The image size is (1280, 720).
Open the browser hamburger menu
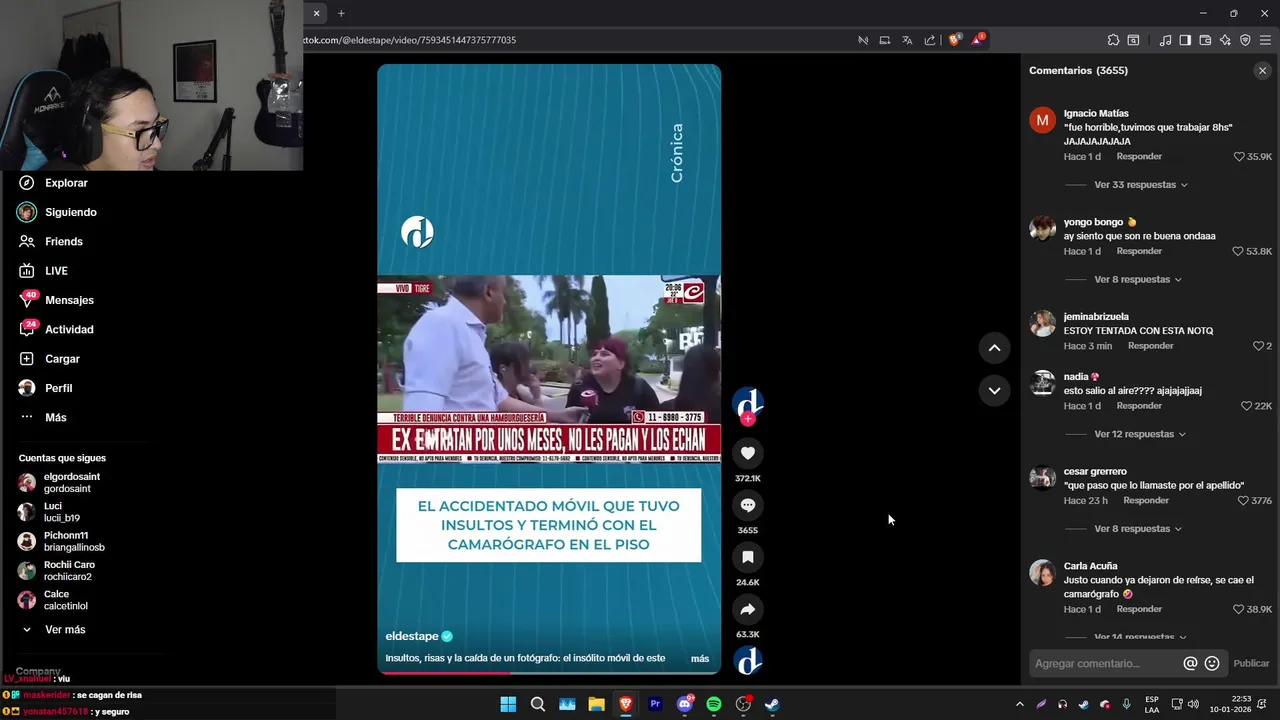1265,40
